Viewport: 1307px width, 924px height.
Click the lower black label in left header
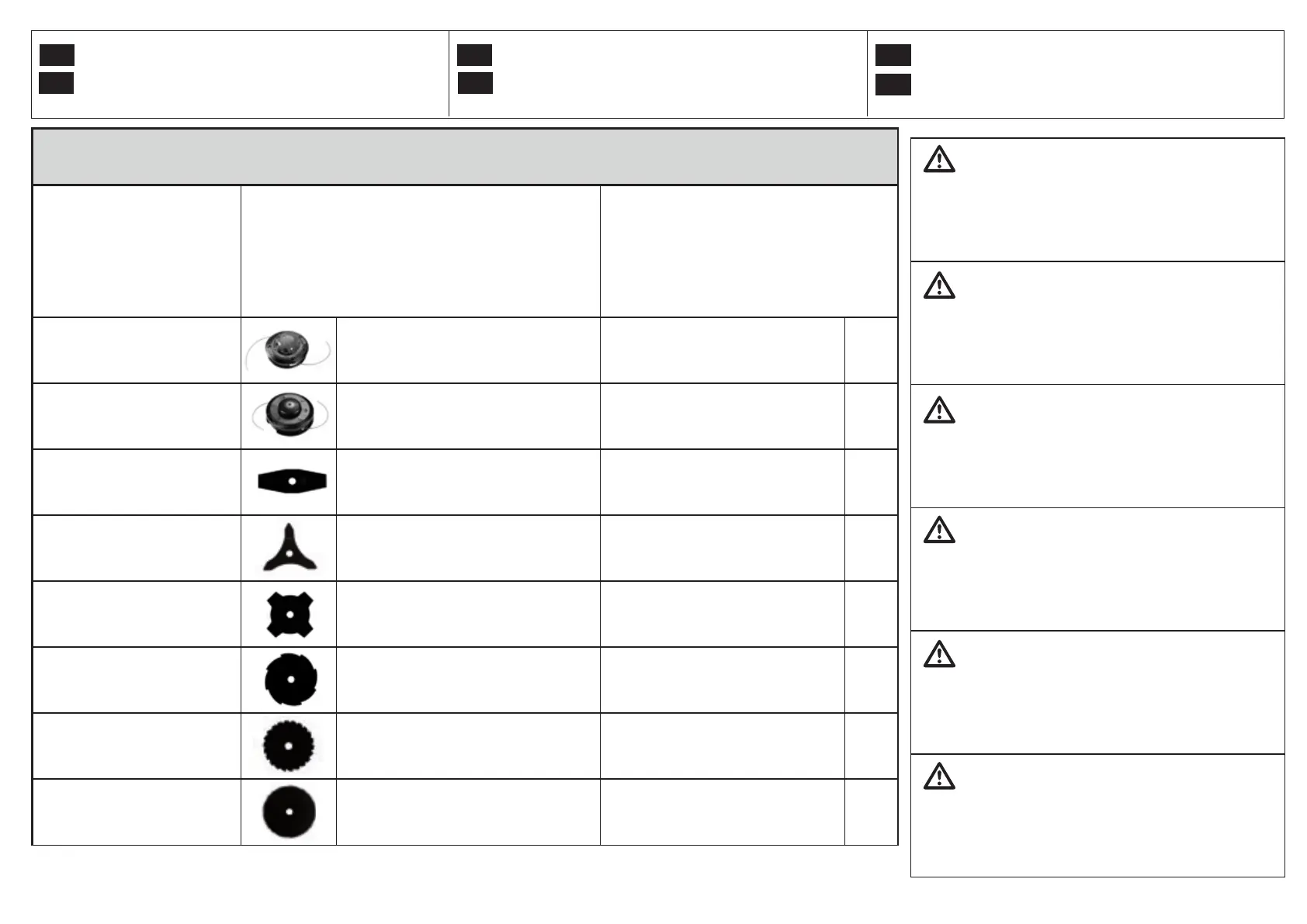[x=57, y=83]
